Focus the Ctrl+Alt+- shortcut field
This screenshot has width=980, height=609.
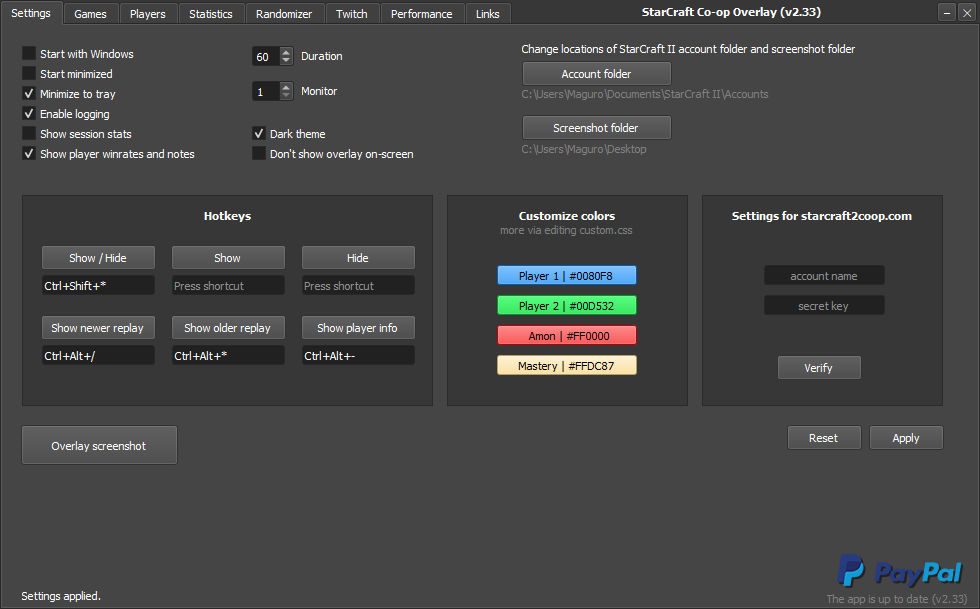pyautogui.click(x=358, y=355)
